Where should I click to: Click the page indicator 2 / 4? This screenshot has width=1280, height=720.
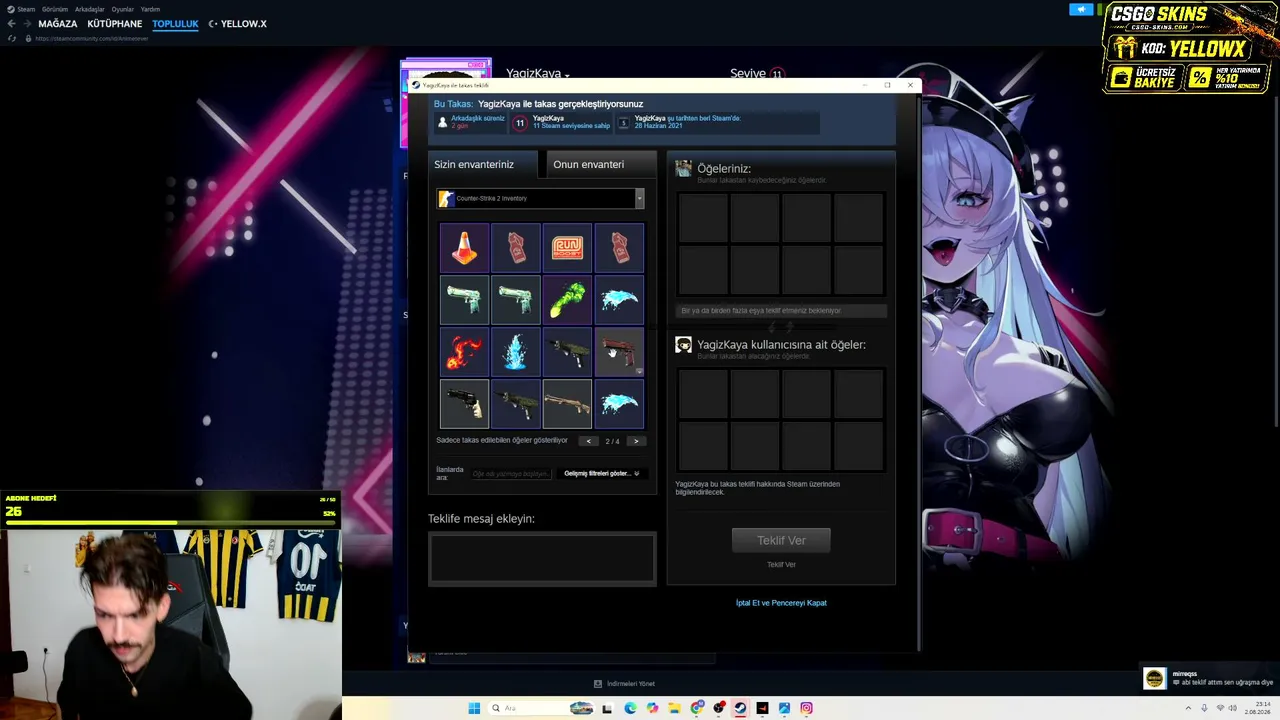612,441
